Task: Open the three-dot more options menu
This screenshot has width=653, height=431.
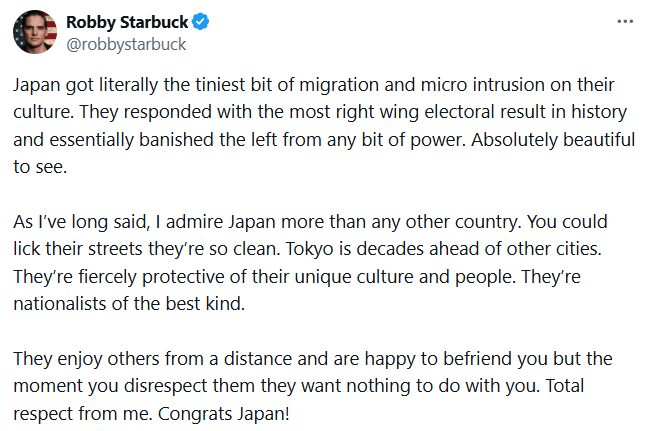Action: pyautogui.click(x=625, y=21)
